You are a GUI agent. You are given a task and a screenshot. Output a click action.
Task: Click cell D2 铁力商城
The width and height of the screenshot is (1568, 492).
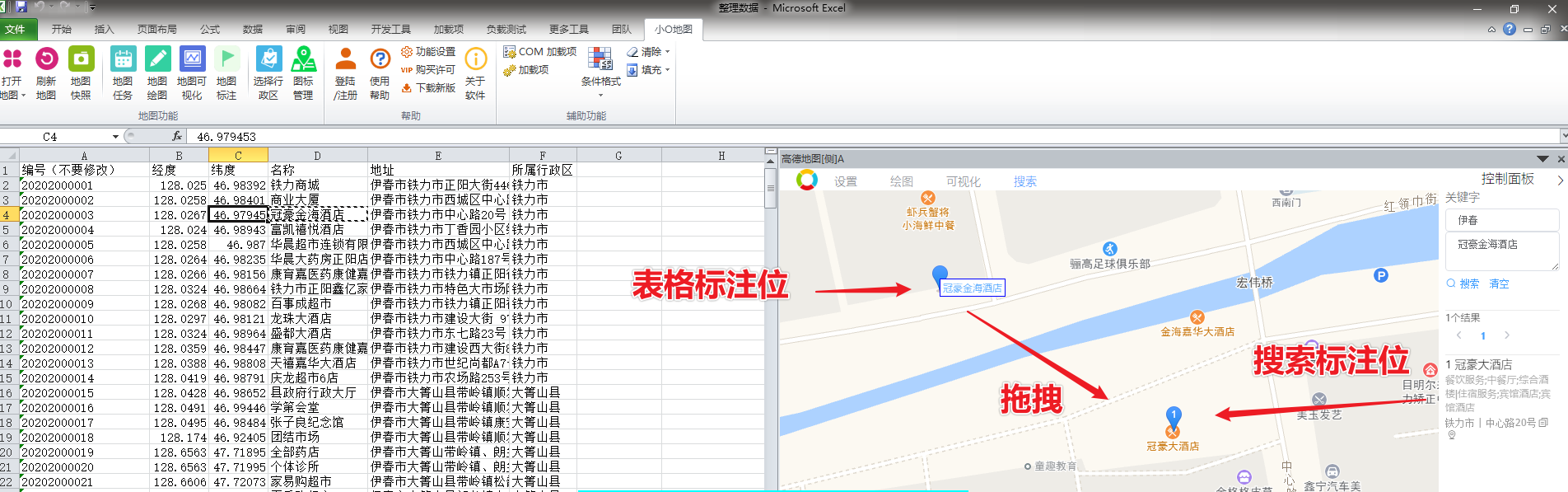318,185
